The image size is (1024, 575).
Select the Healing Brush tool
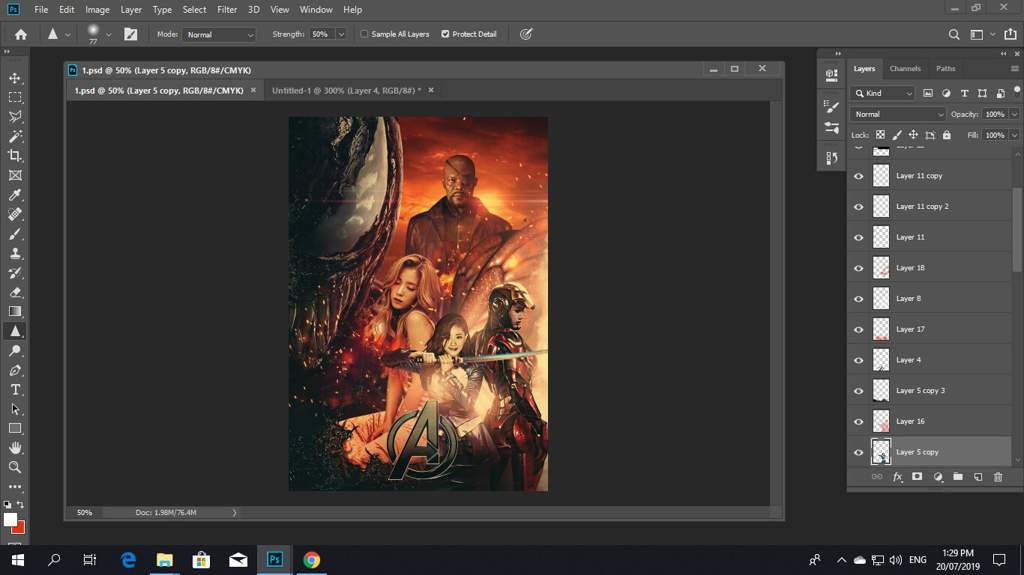pos(15,214)
